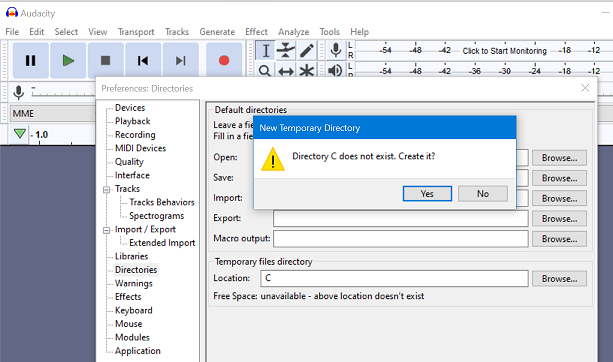
Task: Click No in New Temporary Directory dialog
Action: 483,194
